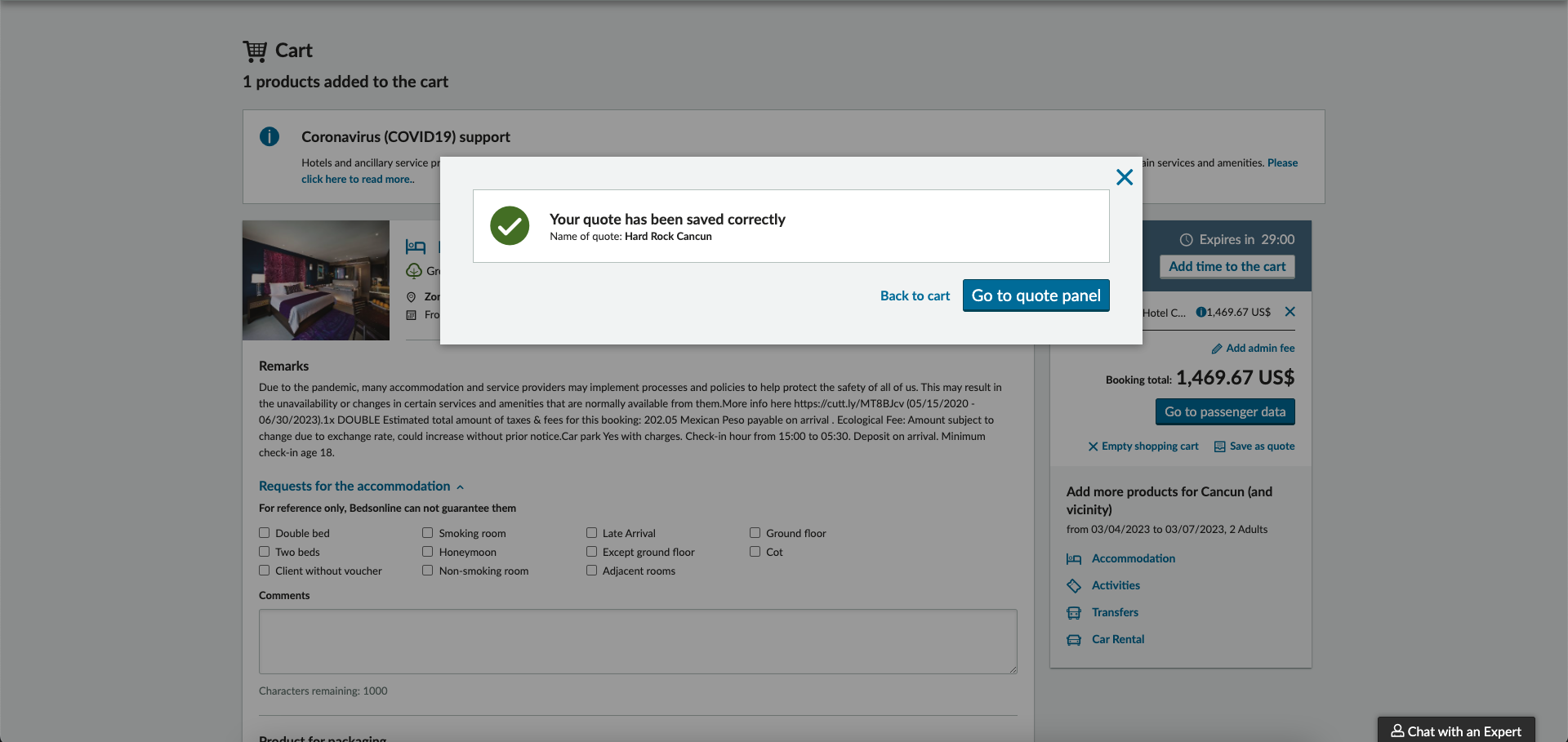The height and width of the screenshot is (742, 1568).
Task: Check the Late Arrival checkbox
Action: (591, 533)
